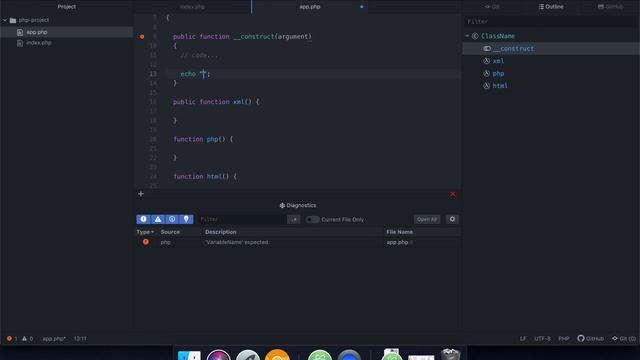Screen dimensions: 640x360
Task: Collapse the ClassName outline node
Action: pos(467,36)
